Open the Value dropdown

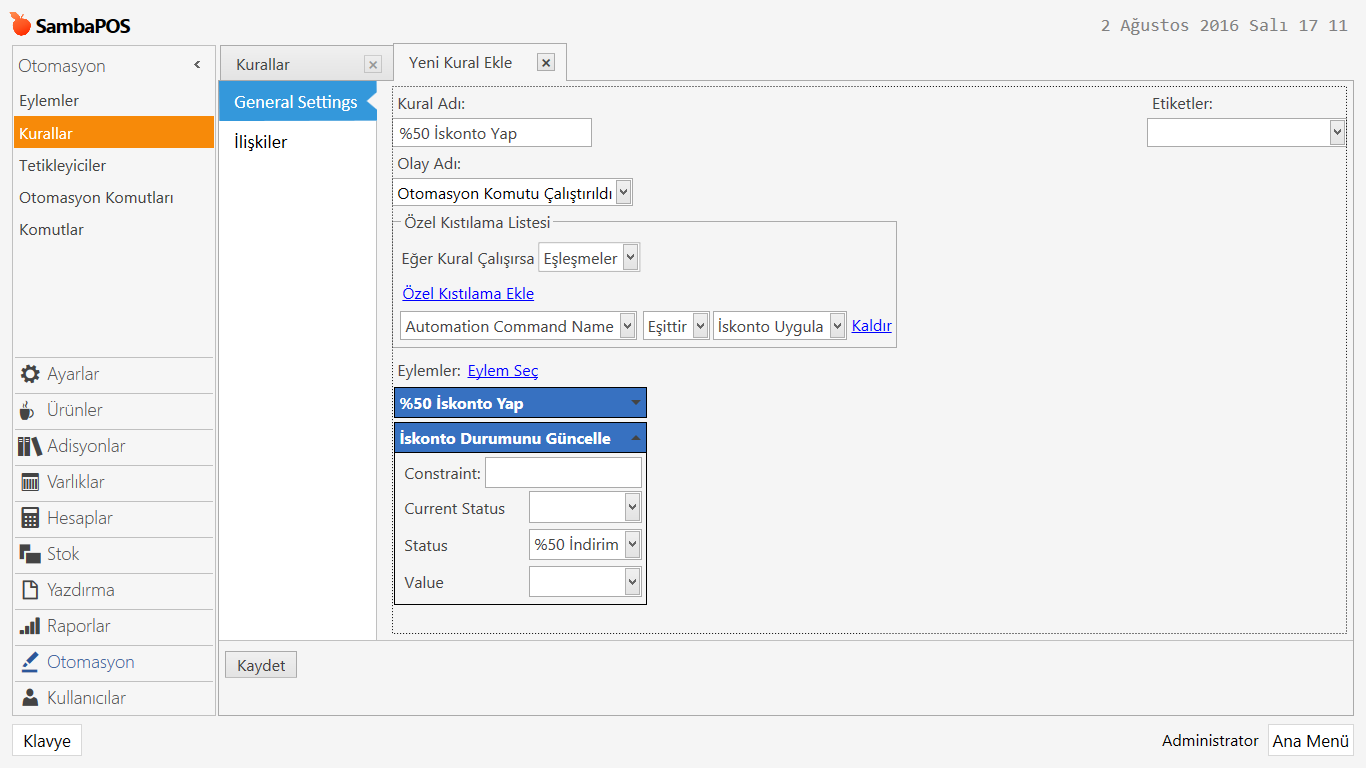click(x=632, y=582)
